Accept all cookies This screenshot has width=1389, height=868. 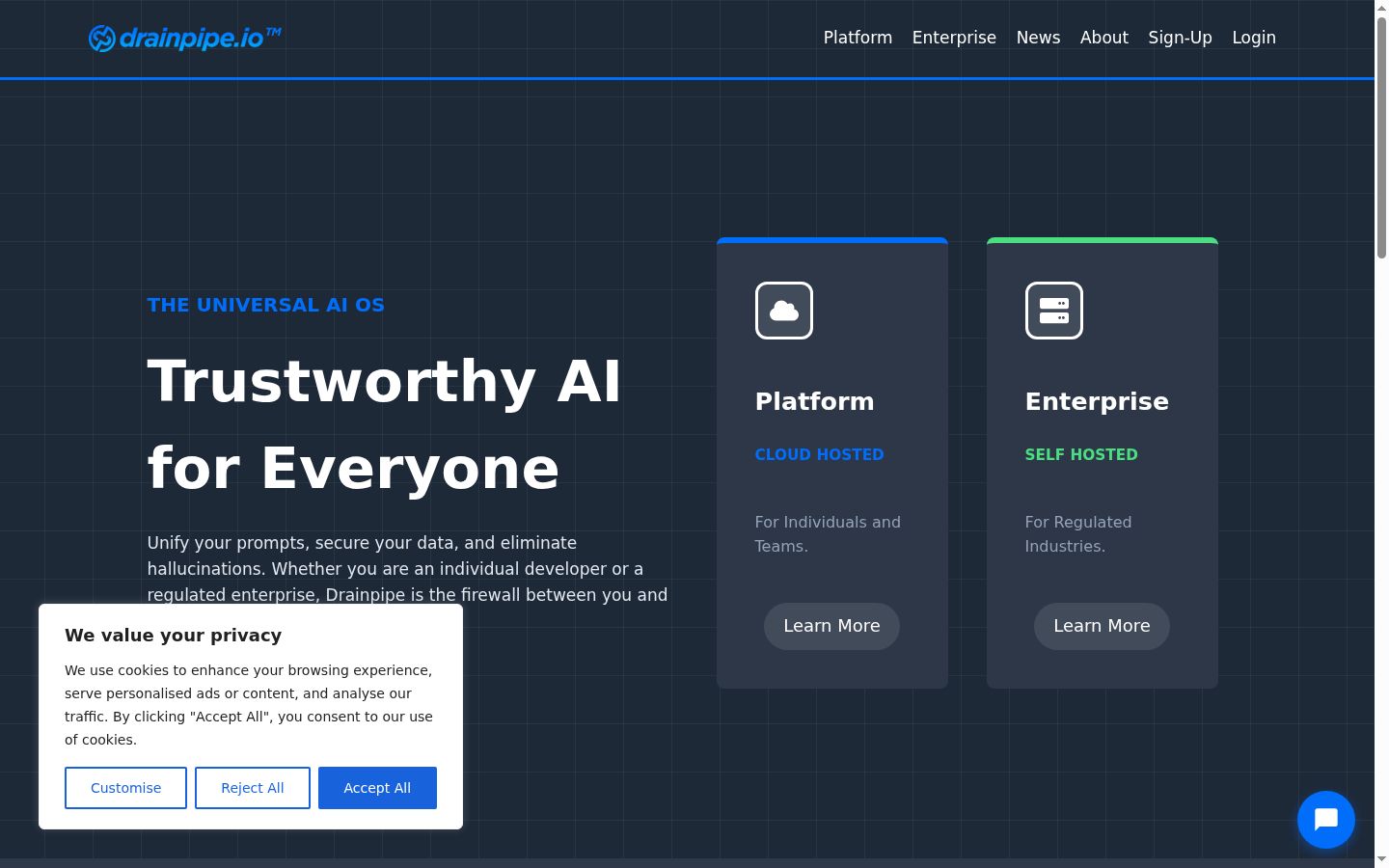click(377, 788)
